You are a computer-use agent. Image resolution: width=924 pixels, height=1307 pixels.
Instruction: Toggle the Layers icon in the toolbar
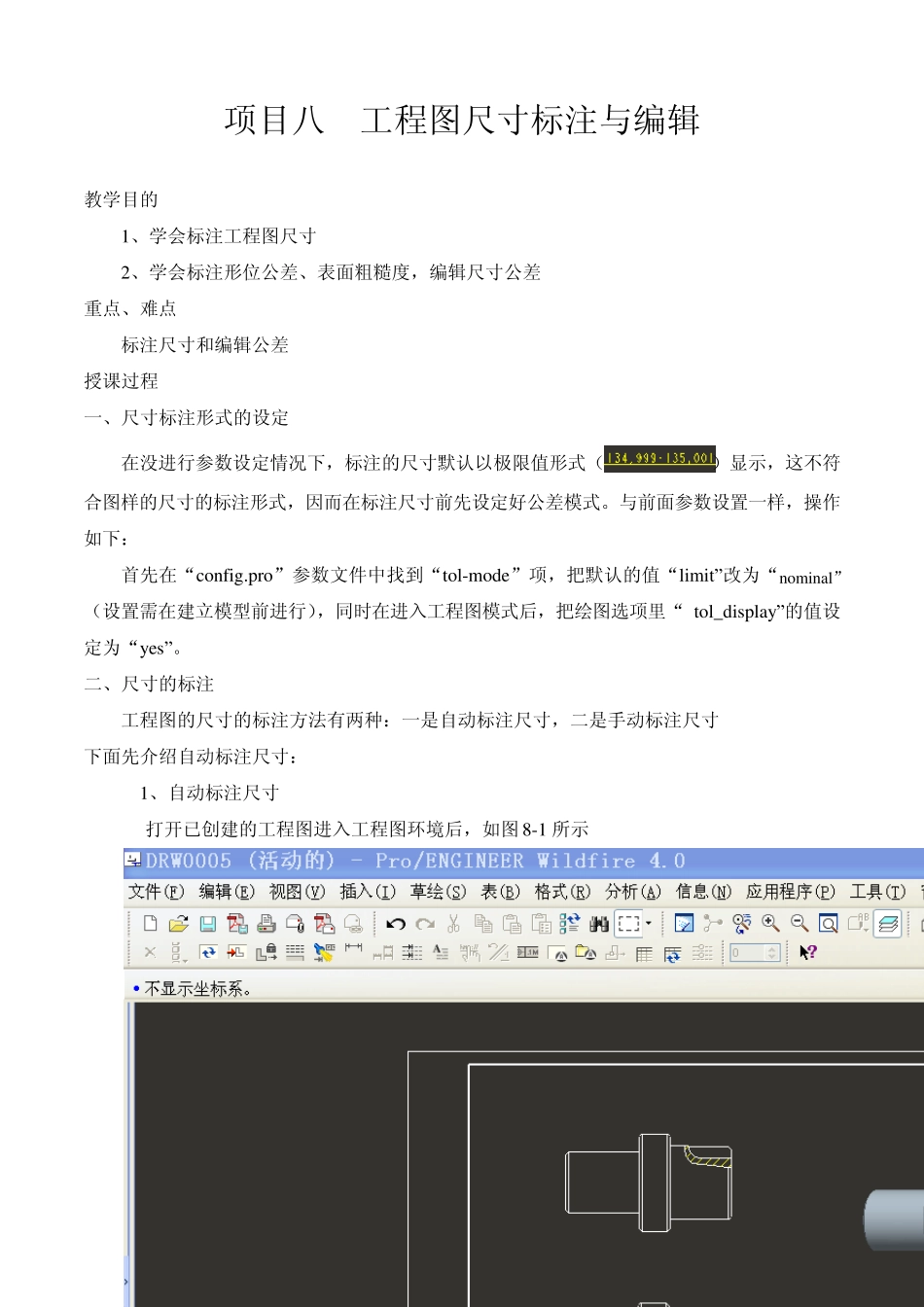pos(889,923)
